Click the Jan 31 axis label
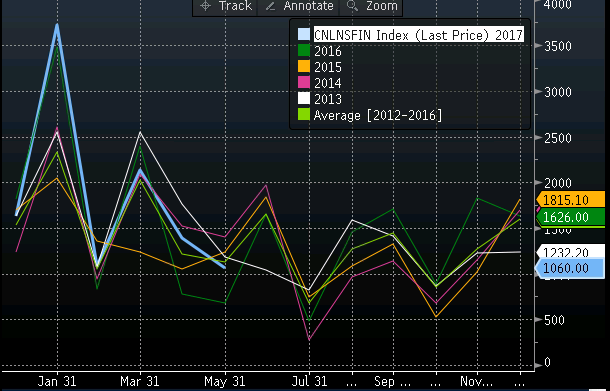The width and height of the screenshot is (610, 391). point(57,382)
